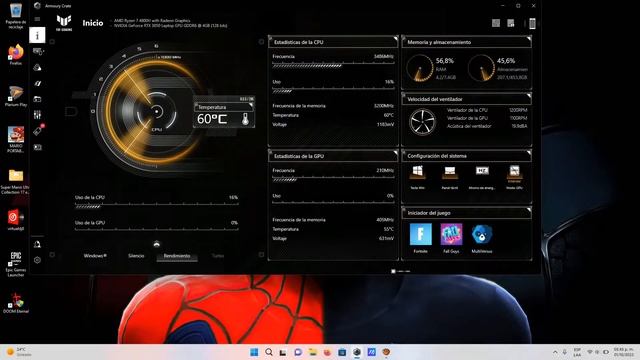
Task: Go to first page indicator dot
Action: (393, 271)
